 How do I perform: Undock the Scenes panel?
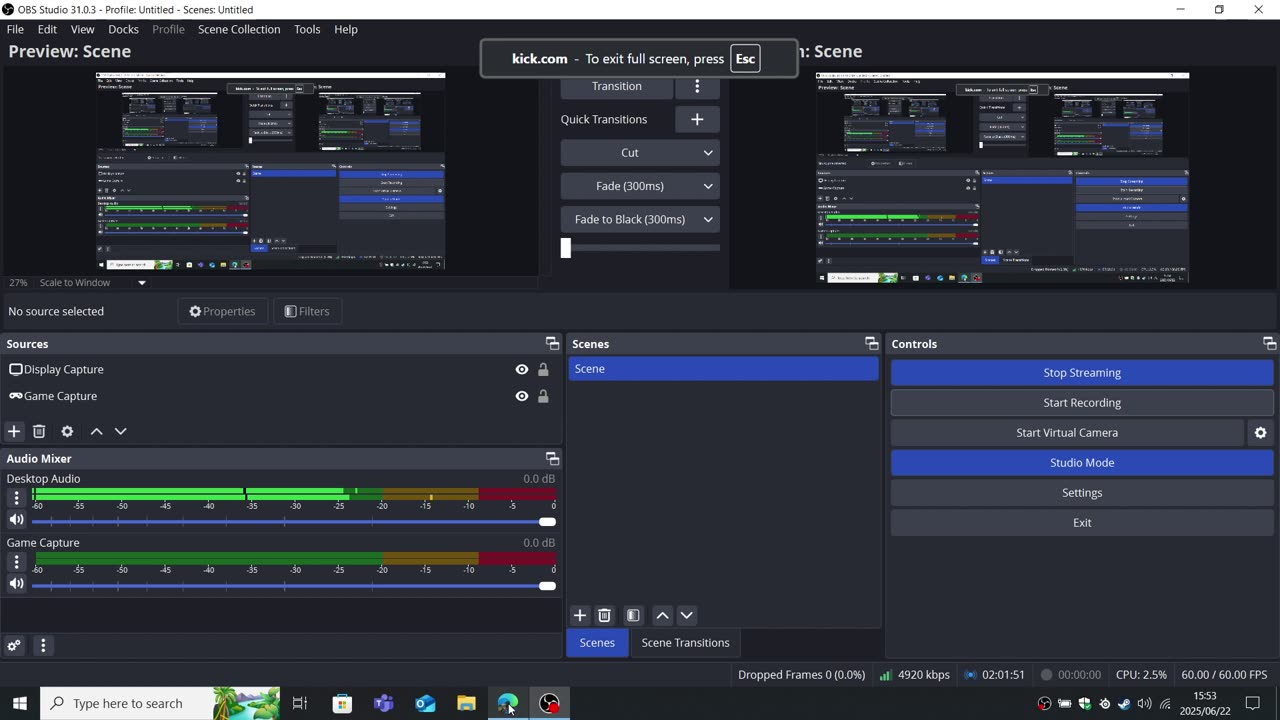pos(871,343)
